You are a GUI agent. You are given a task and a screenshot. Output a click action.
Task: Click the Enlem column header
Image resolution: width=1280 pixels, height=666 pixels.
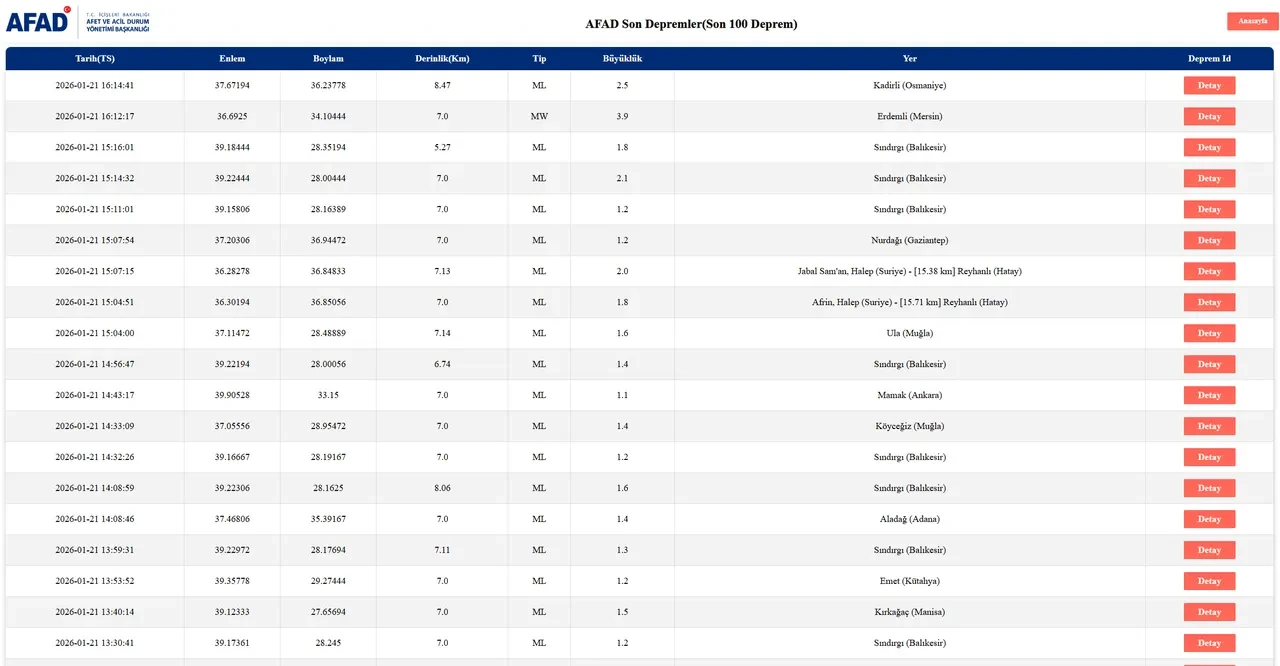[x=232, y=59]
